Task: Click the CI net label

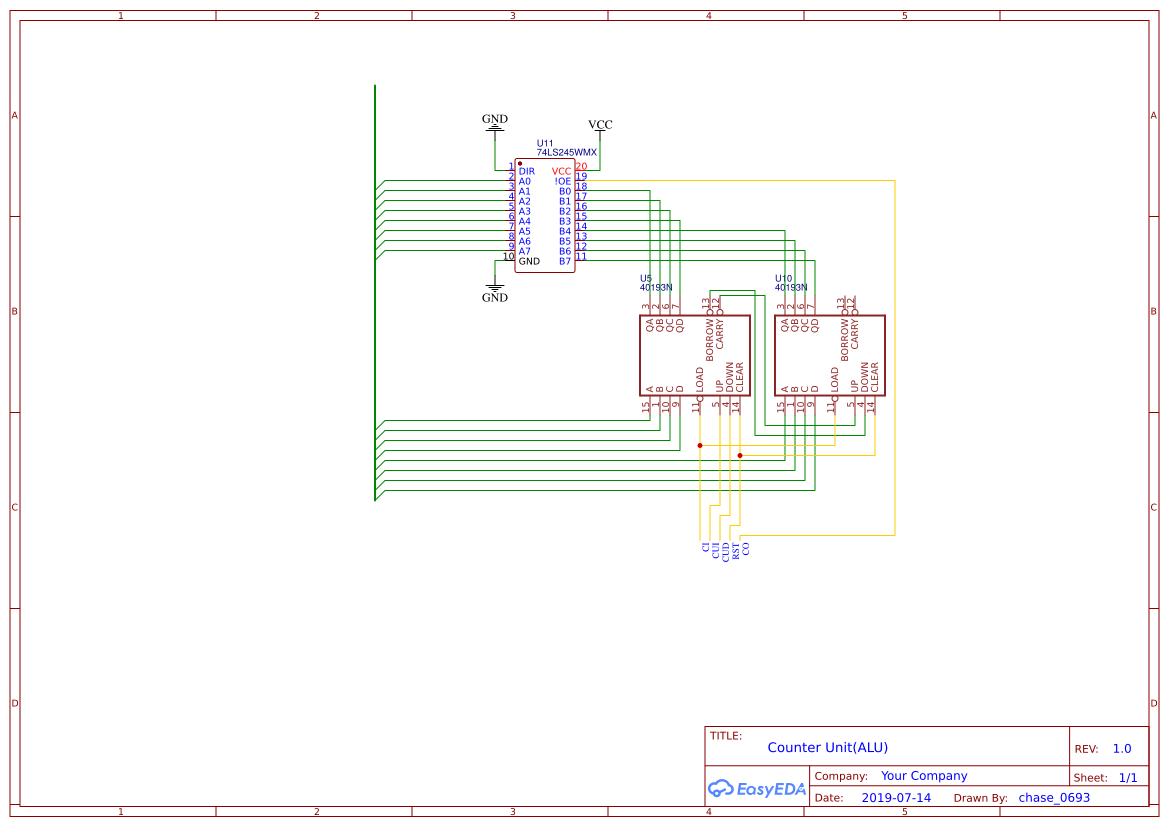Action: (x=706, y=547)
